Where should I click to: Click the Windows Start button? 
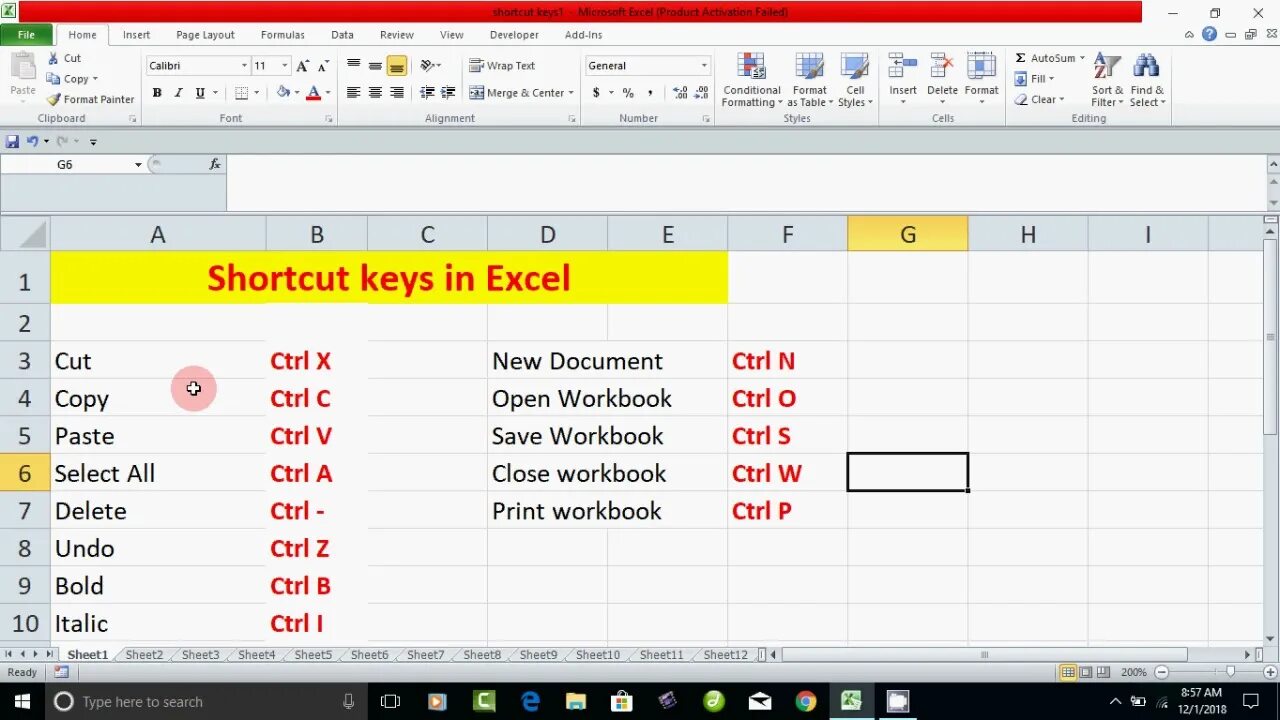click(22, 702)
